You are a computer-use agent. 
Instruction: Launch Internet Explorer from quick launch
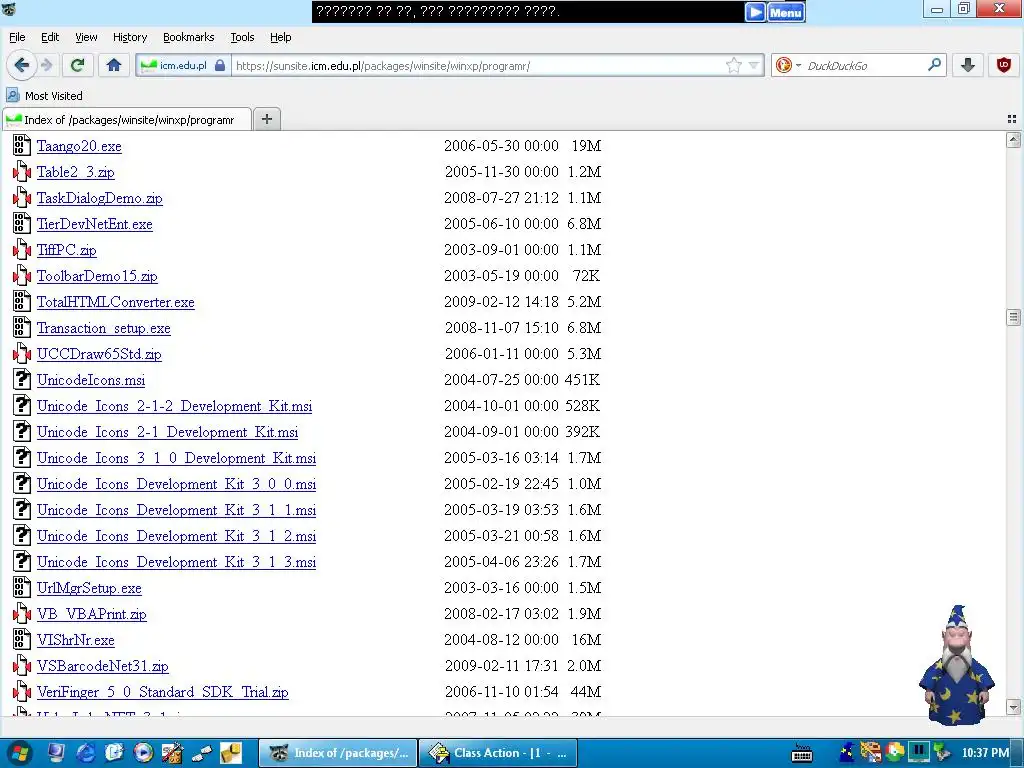[x=86, y=753]
